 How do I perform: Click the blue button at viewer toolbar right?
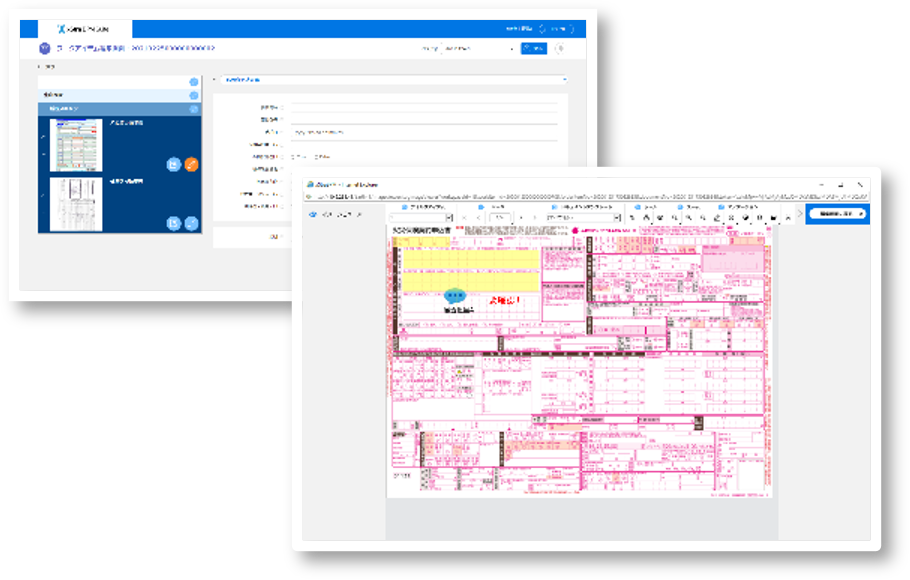click(x=836, y=214)
